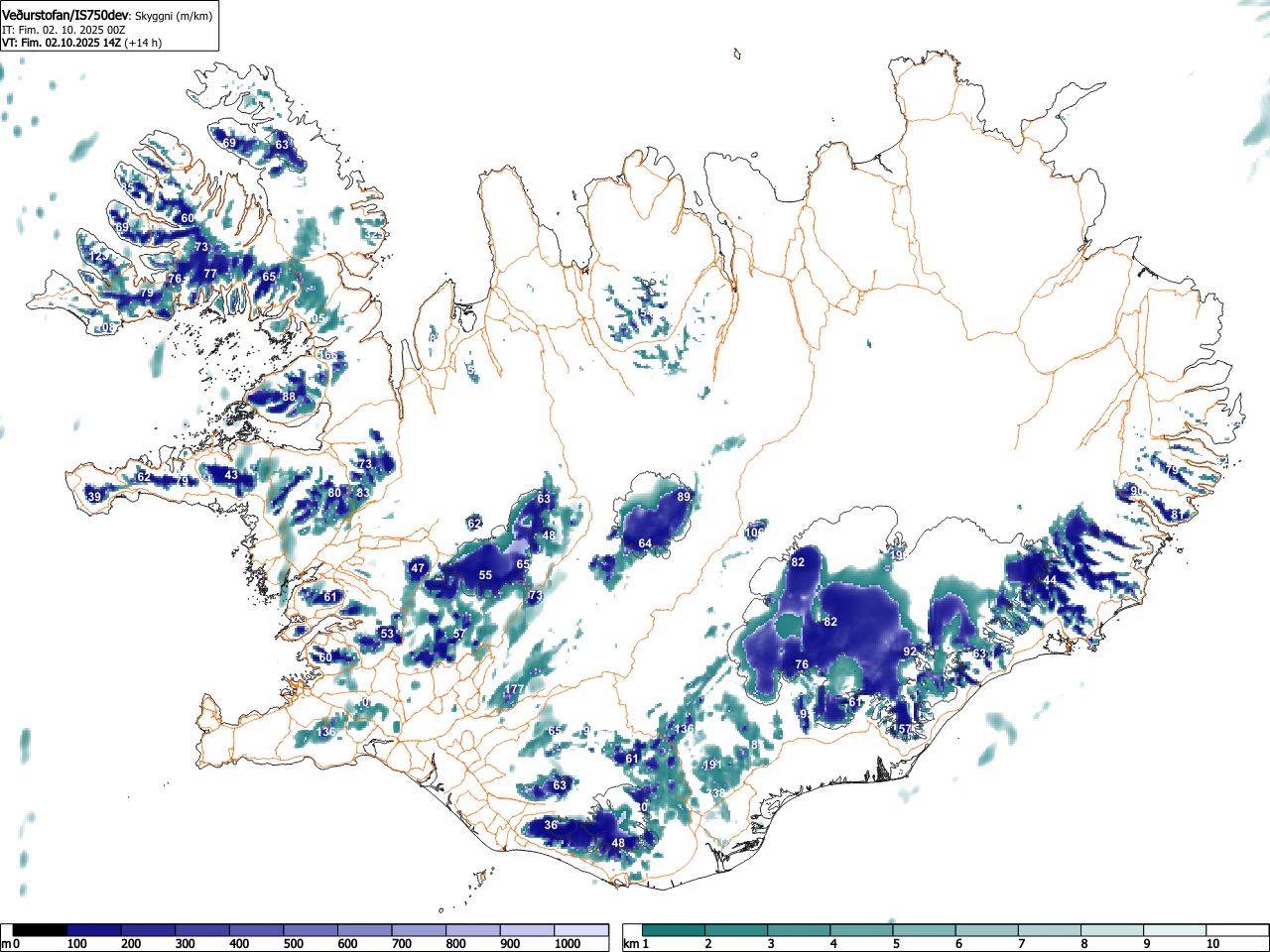Click the '39' value on the Snæfellsnes tip
The width and height of the screenshot is (1270, 952).
tap(94, 497)
